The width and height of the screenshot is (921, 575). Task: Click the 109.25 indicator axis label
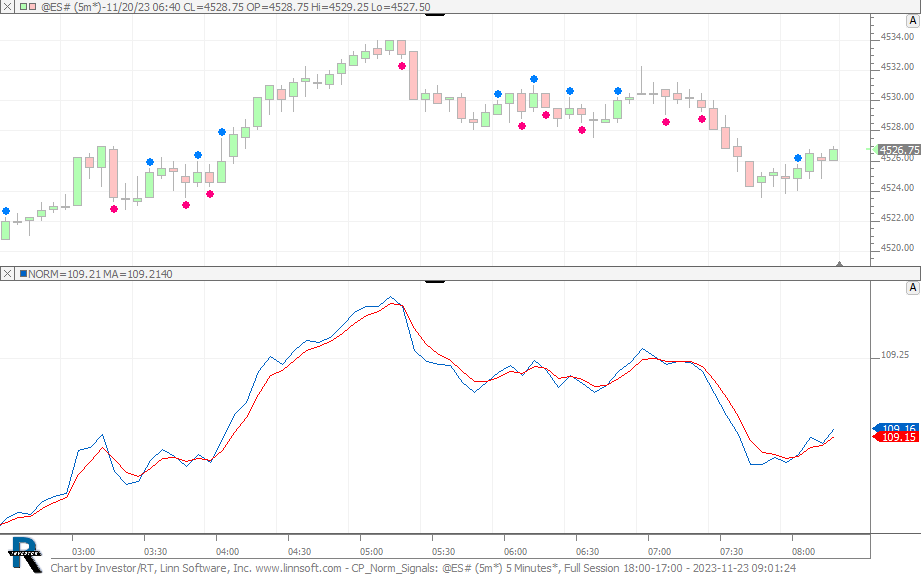tap(895, 355)
